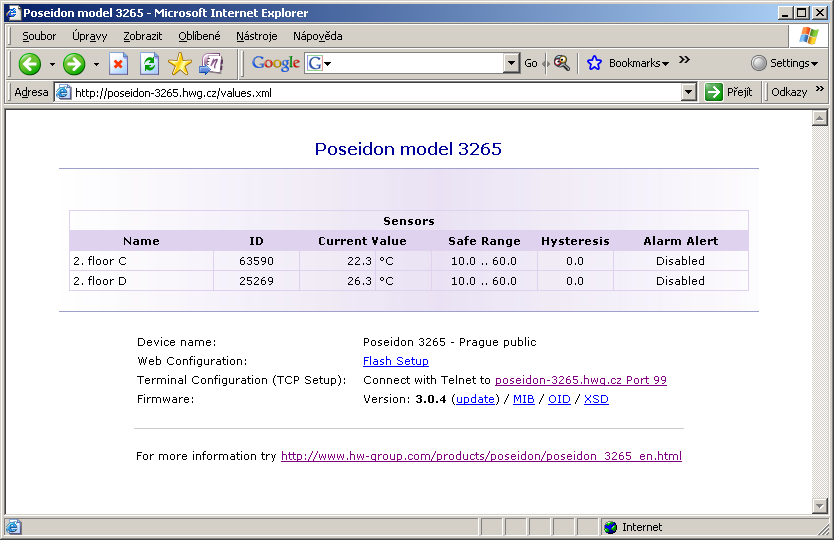Click the 'Hysteresis' column header
Image resolution: width=834 pixels, height=540 pixels.
[x=576, y=241]
